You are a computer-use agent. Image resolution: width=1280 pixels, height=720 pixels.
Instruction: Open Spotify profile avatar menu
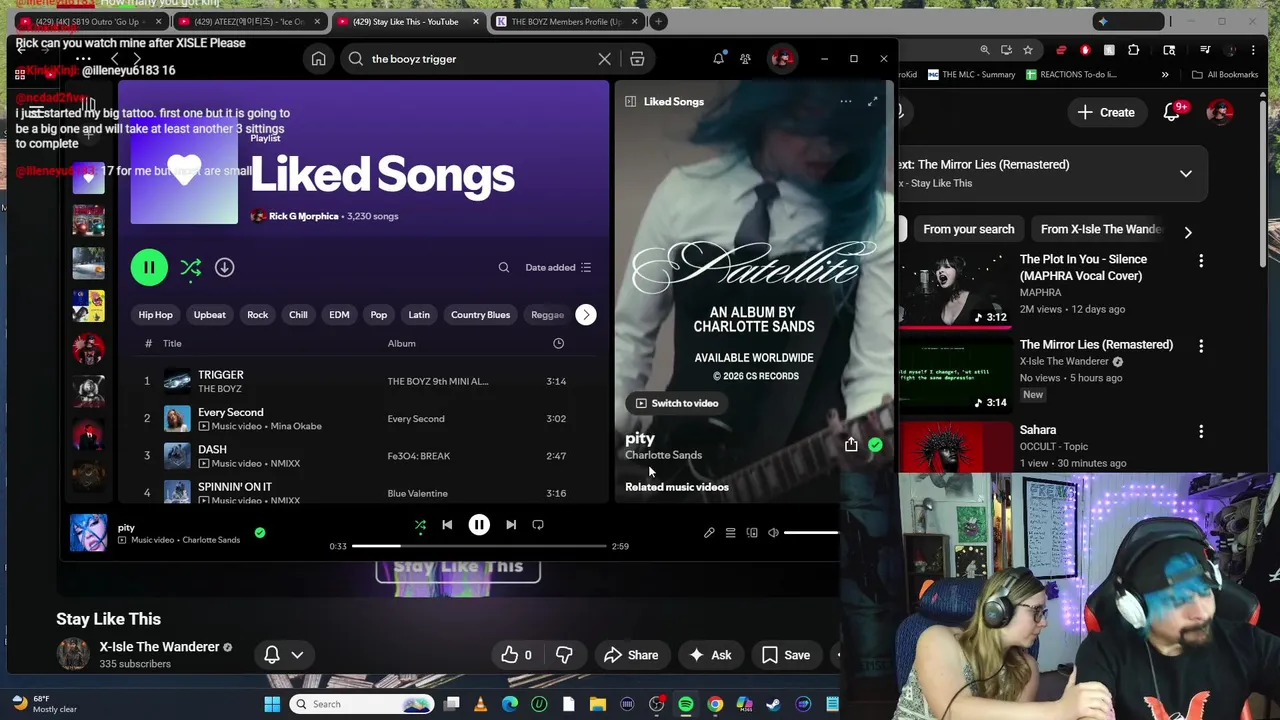(782, 59)
